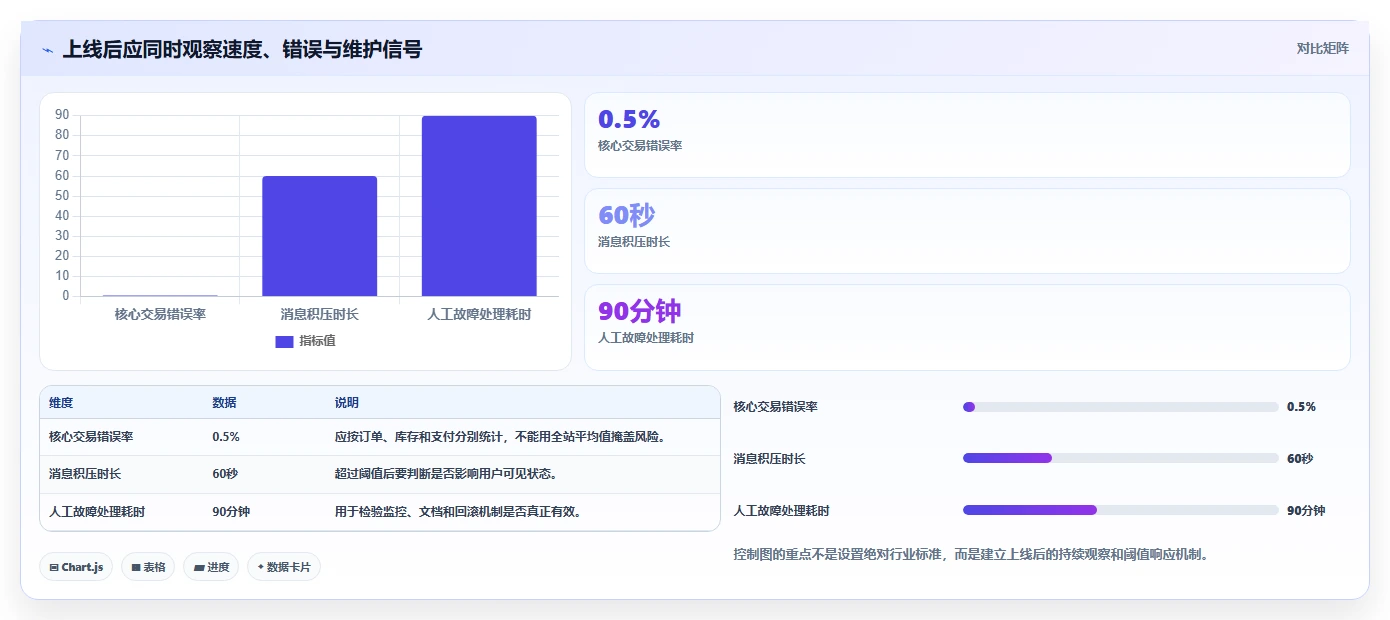Click table cell 60秒

tap(225, 474)
